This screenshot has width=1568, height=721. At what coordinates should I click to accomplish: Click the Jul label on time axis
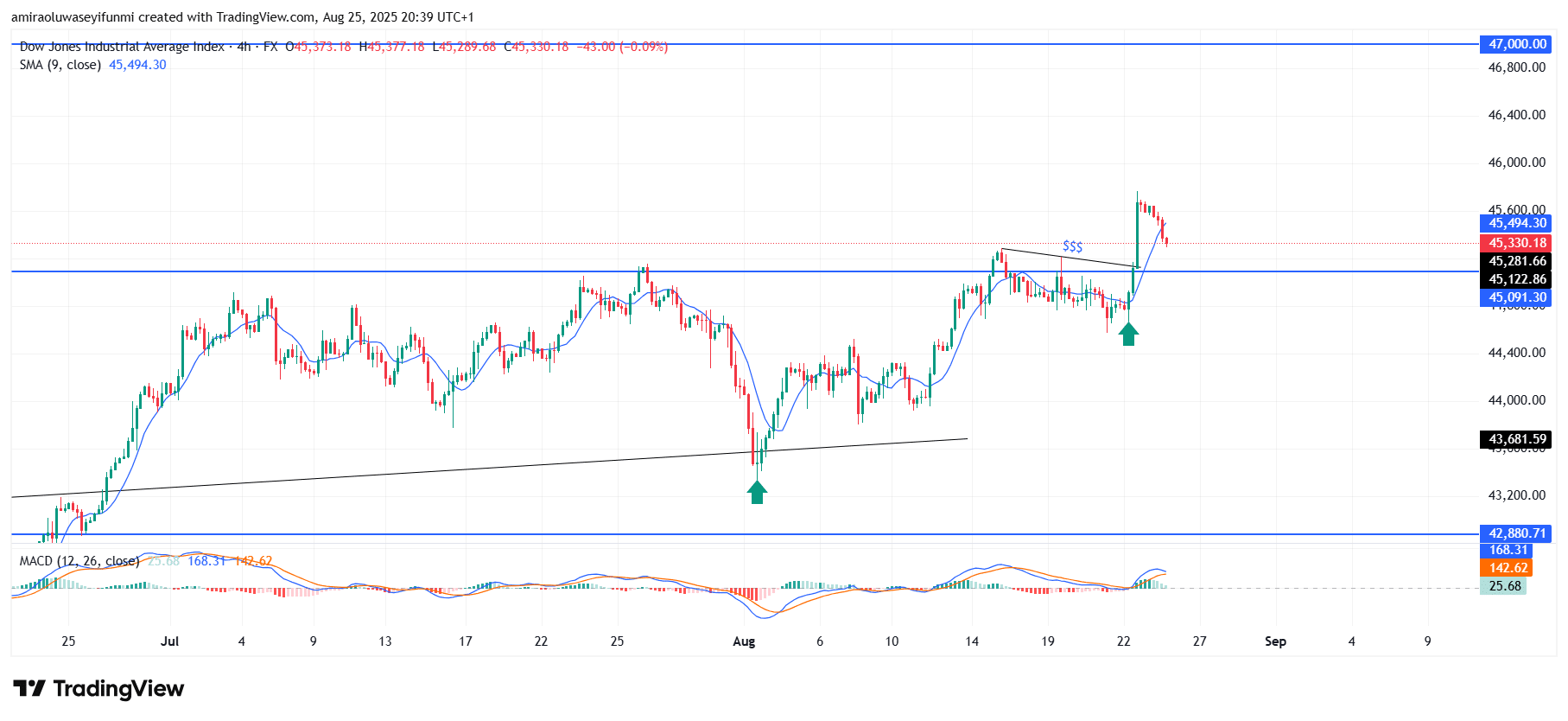coord(170,641)
